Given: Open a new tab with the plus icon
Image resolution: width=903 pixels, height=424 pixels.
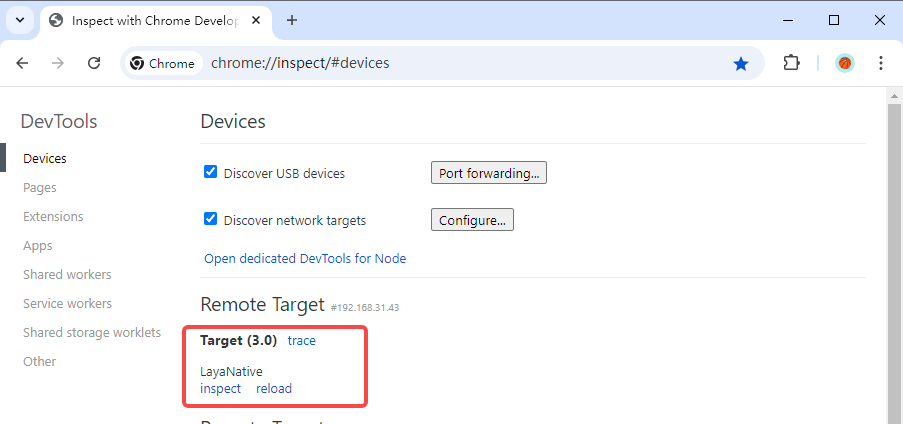Looking at the screenshot, I should pos(292,20).
